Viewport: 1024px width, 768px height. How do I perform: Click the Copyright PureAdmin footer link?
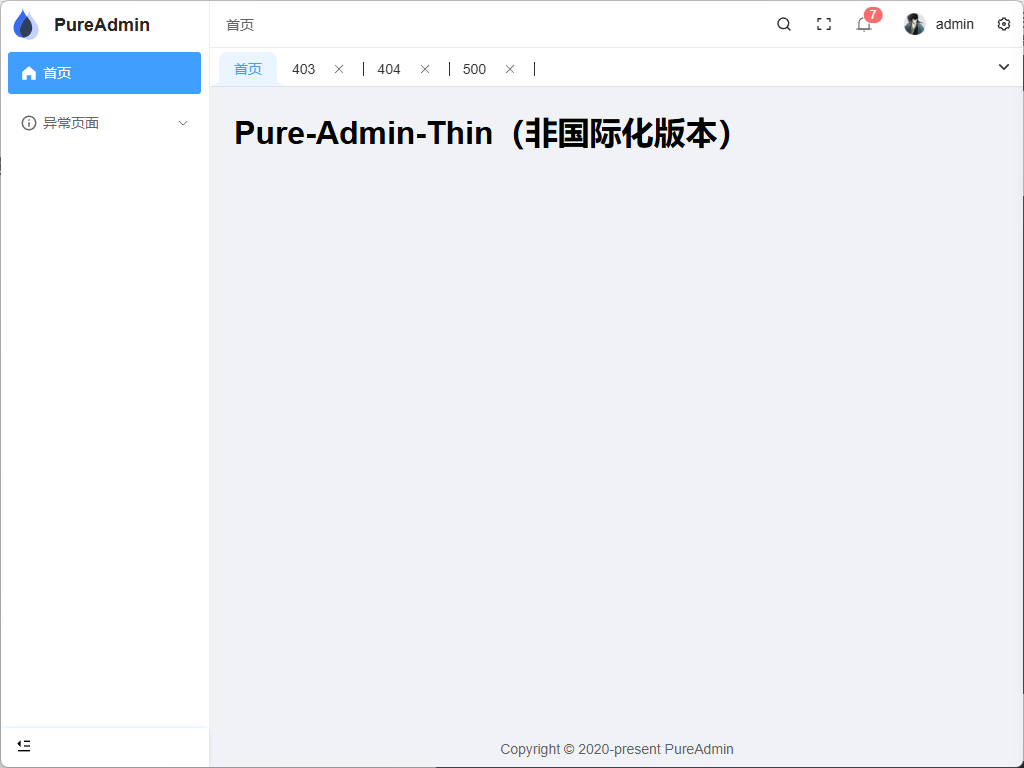[x=616, y=749]
